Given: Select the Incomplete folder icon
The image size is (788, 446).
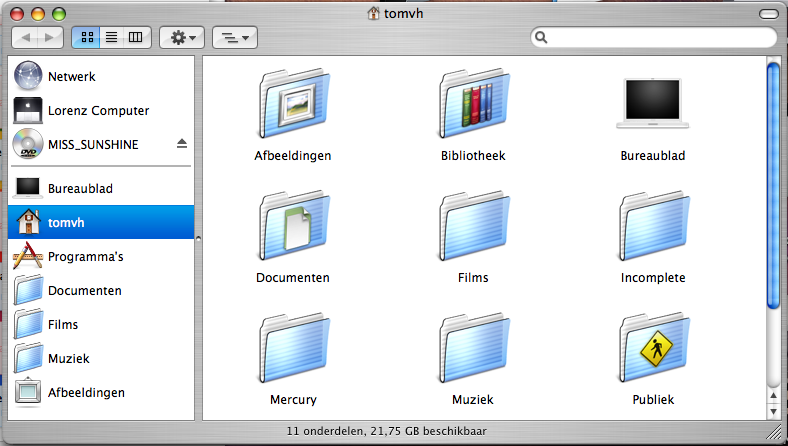Looking at the screenshot, I should (x=654, y=226).
